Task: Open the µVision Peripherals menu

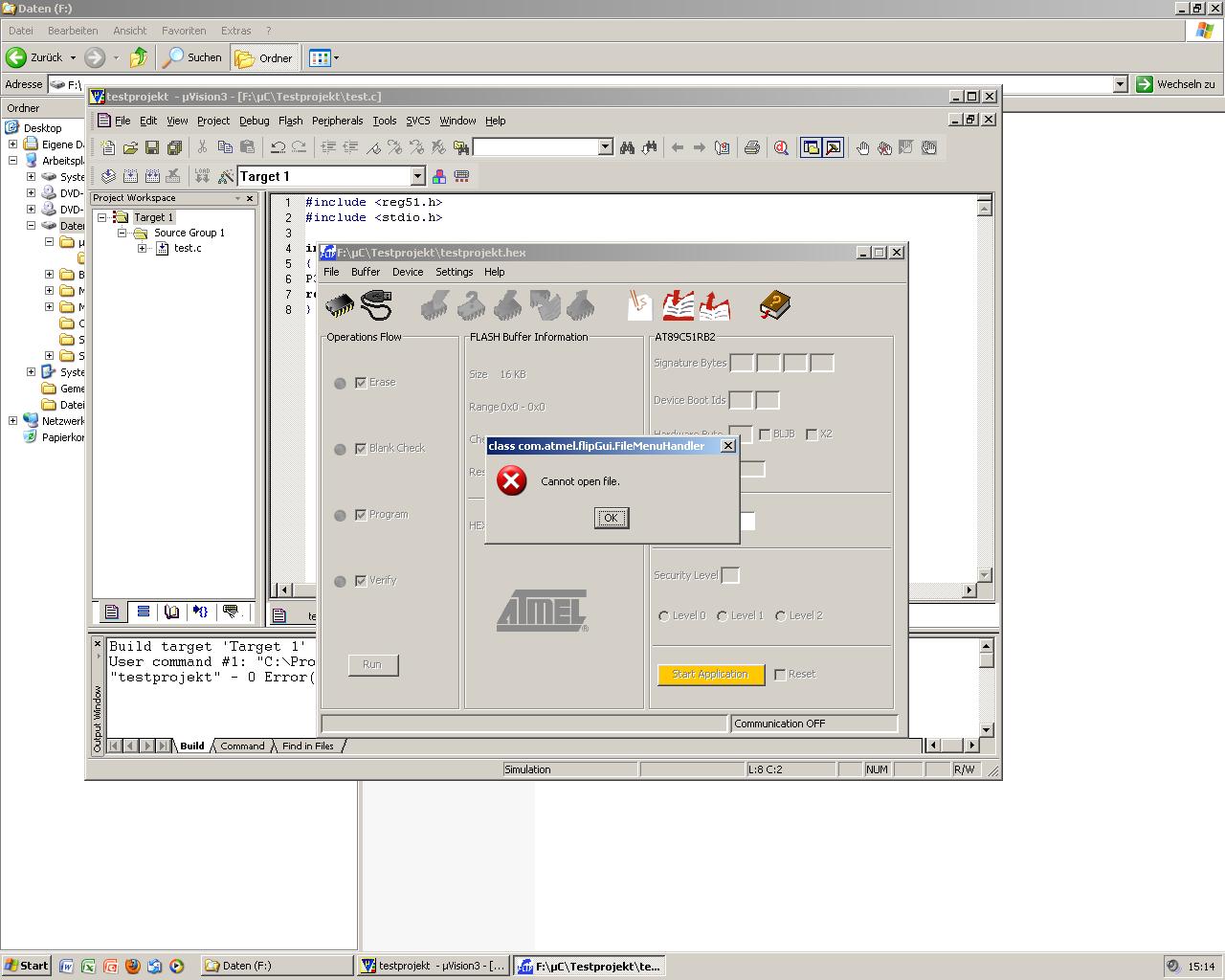Action: click(x=337, y=121)
